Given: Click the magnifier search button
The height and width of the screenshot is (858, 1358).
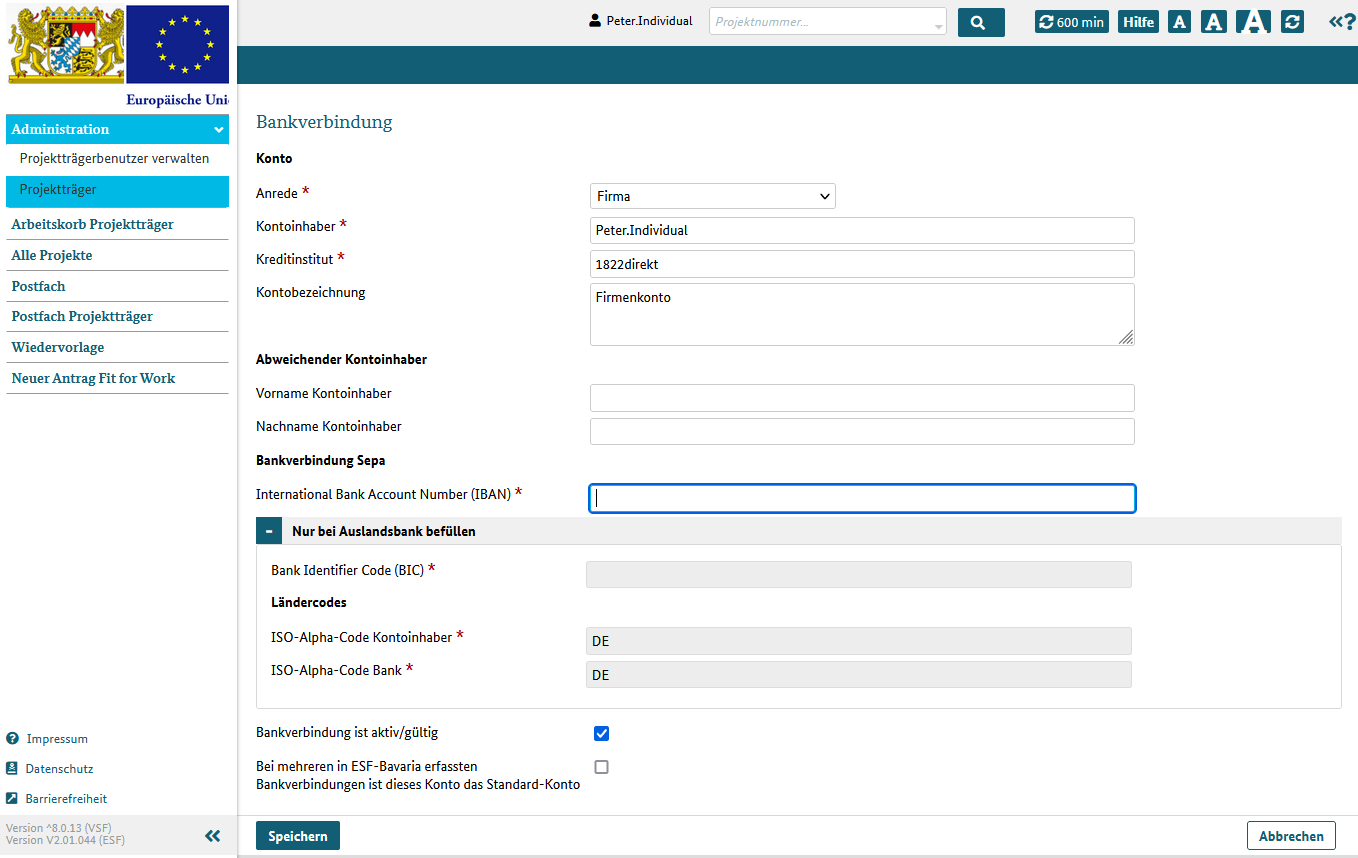Looking at the screenshot, I should pos(981,22).
